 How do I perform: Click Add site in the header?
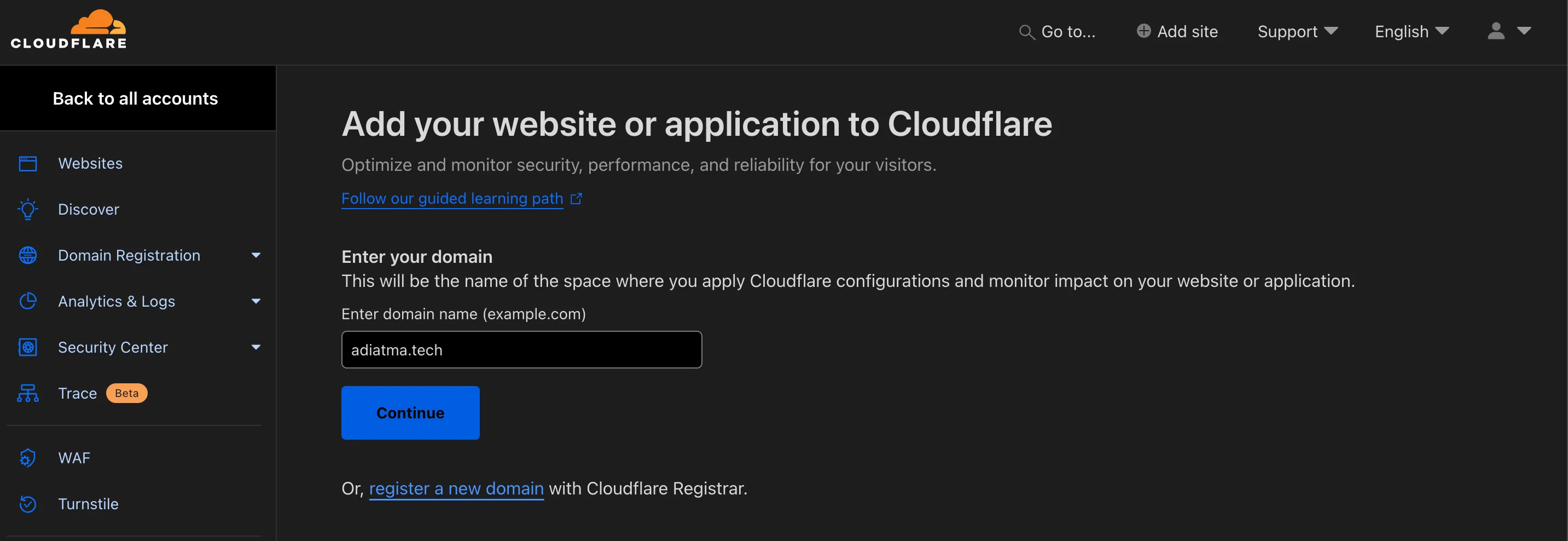point(1177,32)
